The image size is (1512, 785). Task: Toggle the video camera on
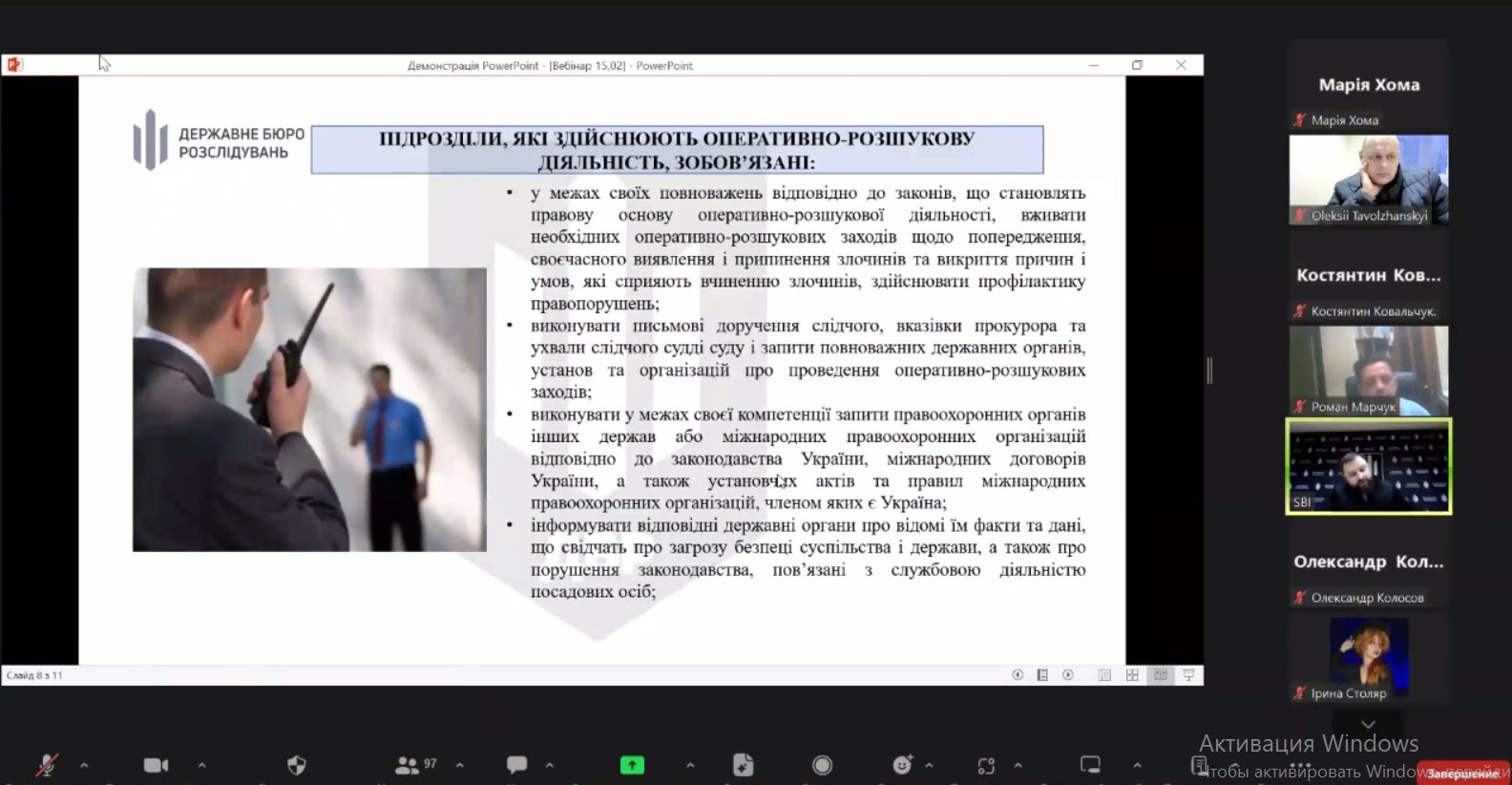156,765
